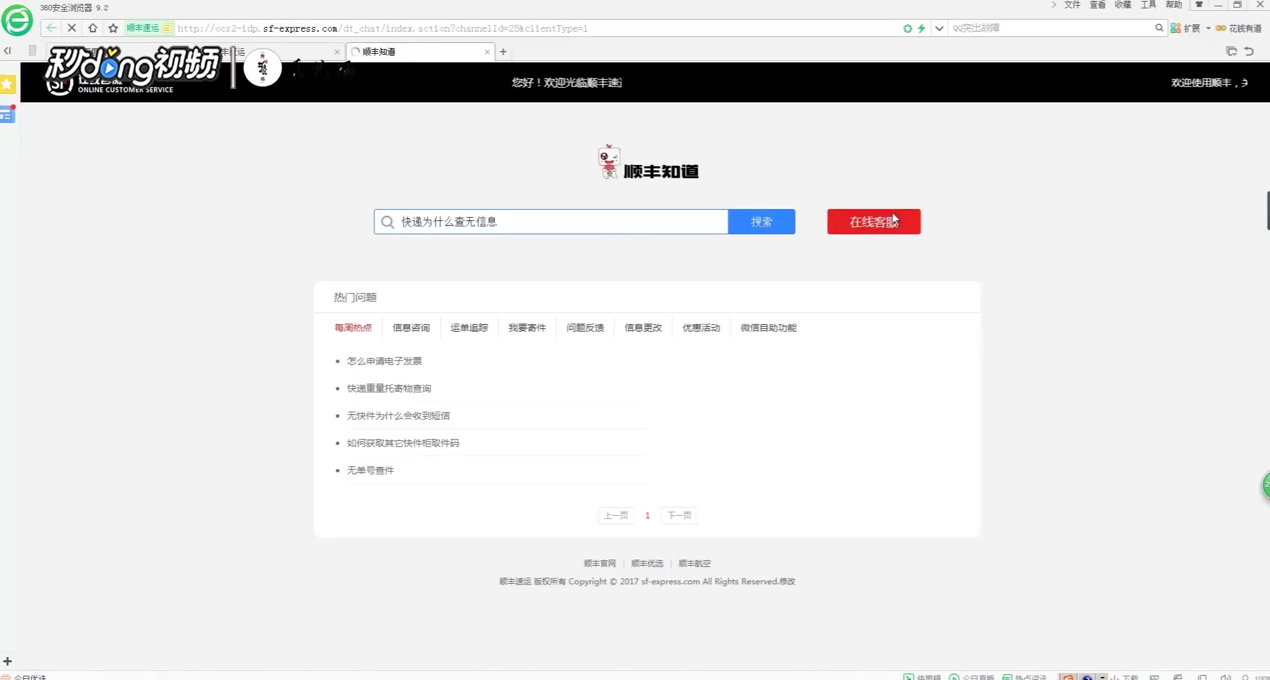Close the 顺丰知道 tab

(x=487, y=52)
